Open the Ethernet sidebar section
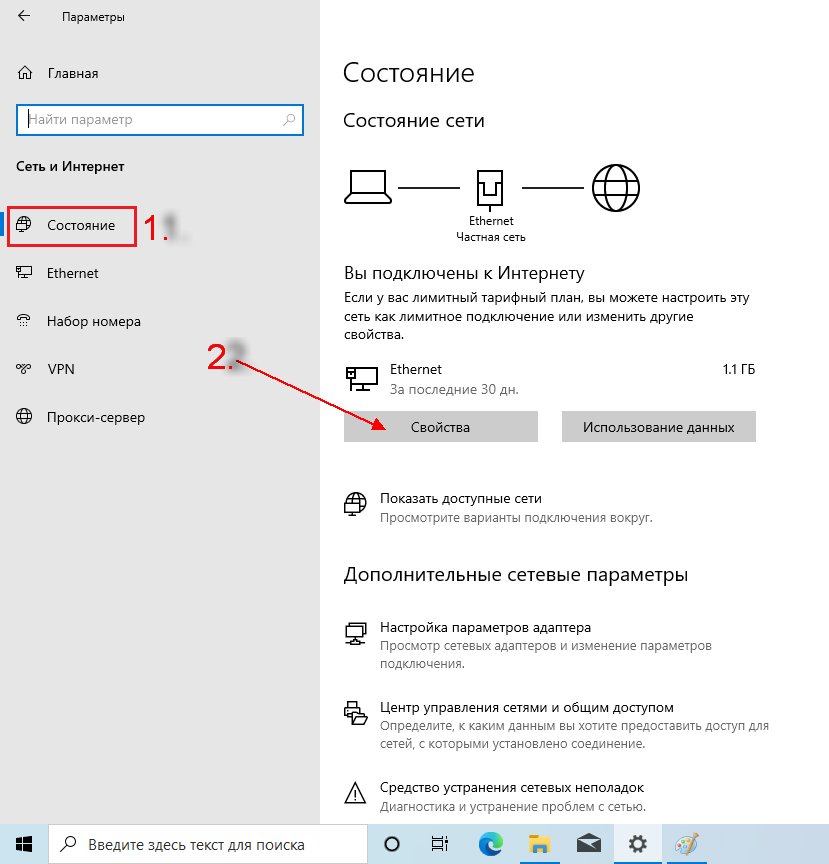Screen dimensions: 829x864 pyautogui.click(x=72, y=273)
